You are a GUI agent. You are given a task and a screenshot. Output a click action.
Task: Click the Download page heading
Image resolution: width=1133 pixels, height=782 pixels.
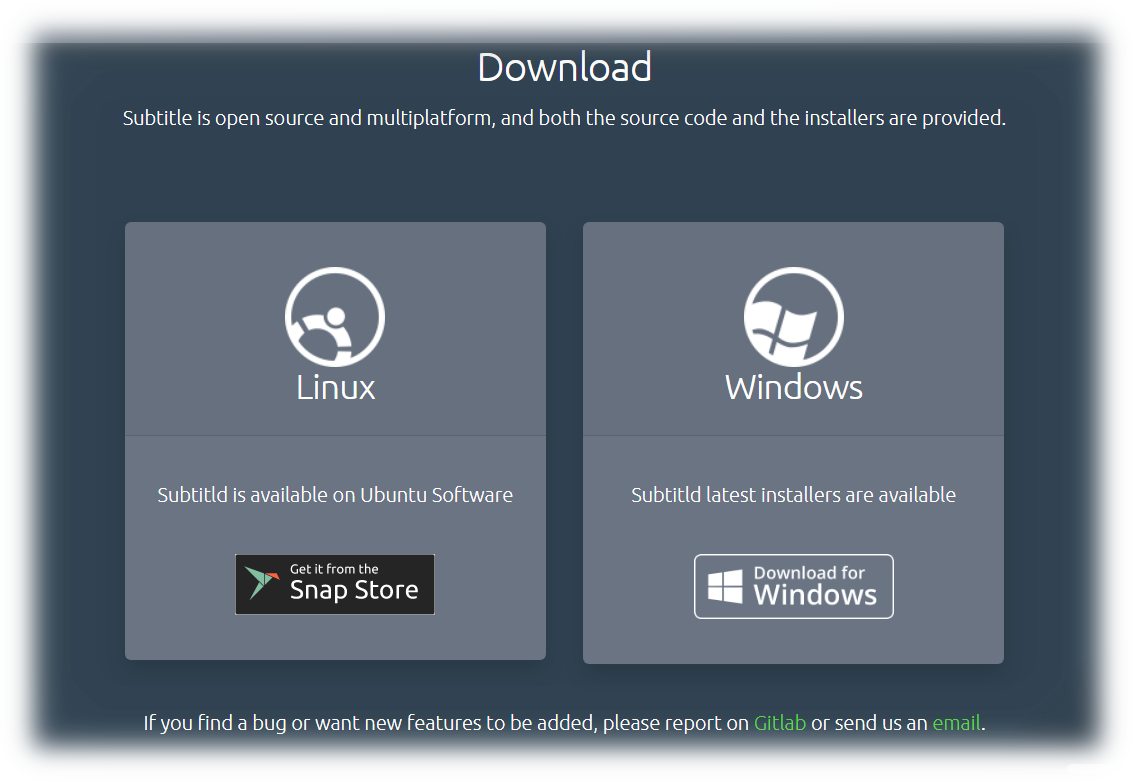click(564, 67)
